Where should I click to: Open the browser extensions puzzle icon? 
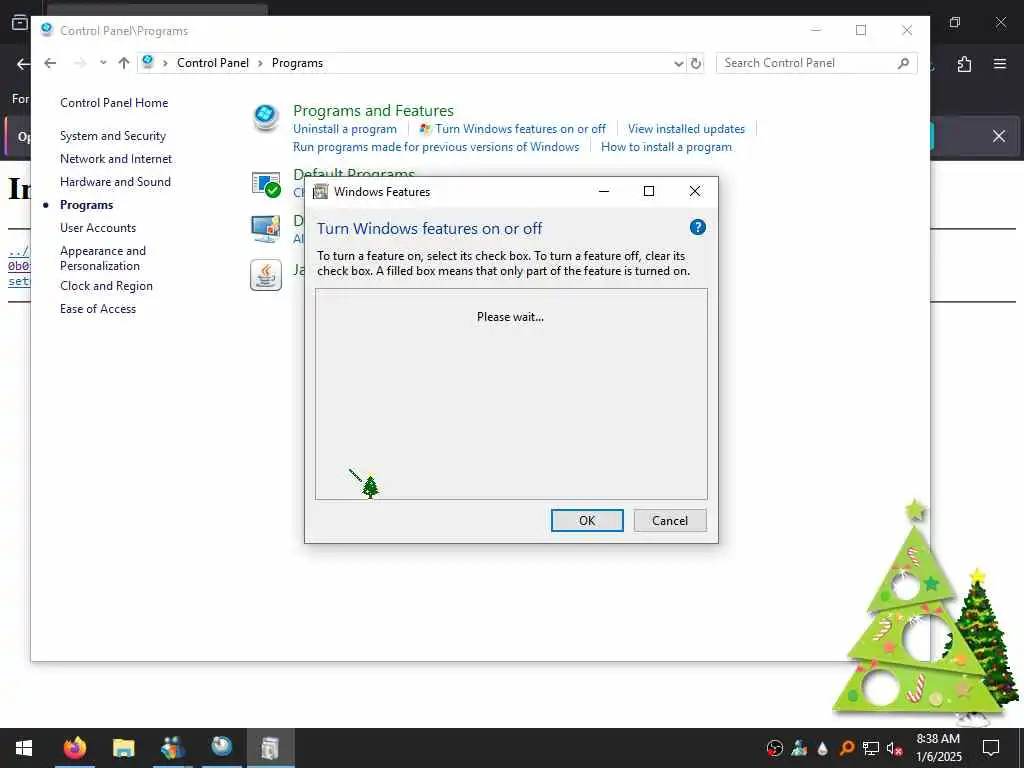[964, 64]
